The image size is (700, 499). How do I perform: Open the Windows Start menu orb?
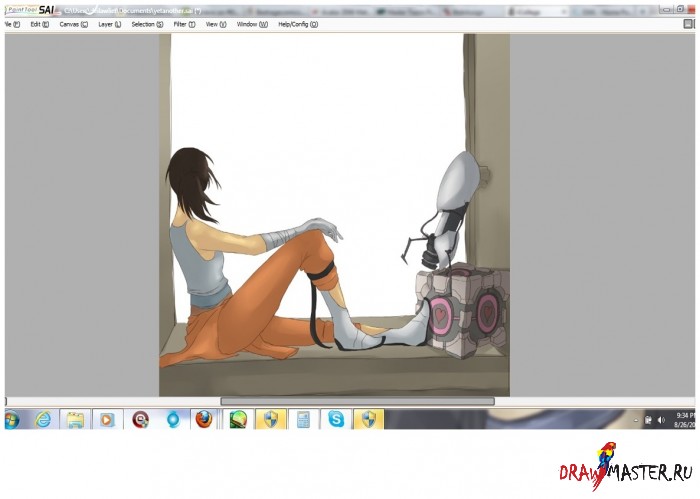coord(12,420)
